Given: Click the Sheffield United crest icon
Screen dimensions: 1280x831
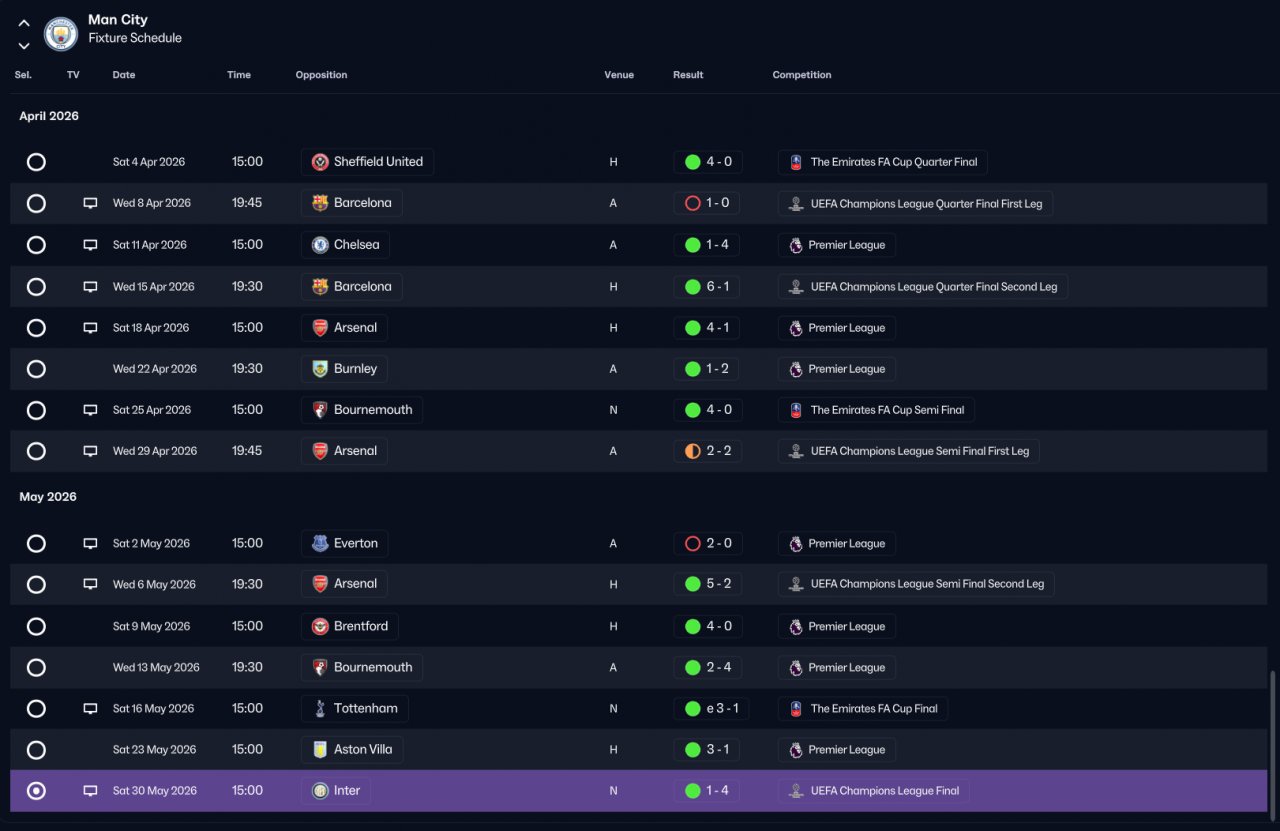Looking at the screenshot, I should coord(320,162).
